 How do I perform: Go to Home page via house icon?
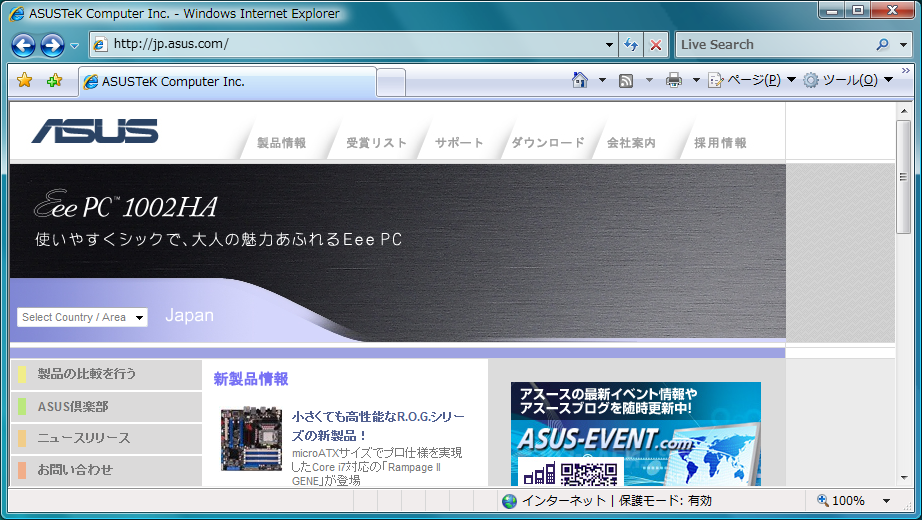580,80
